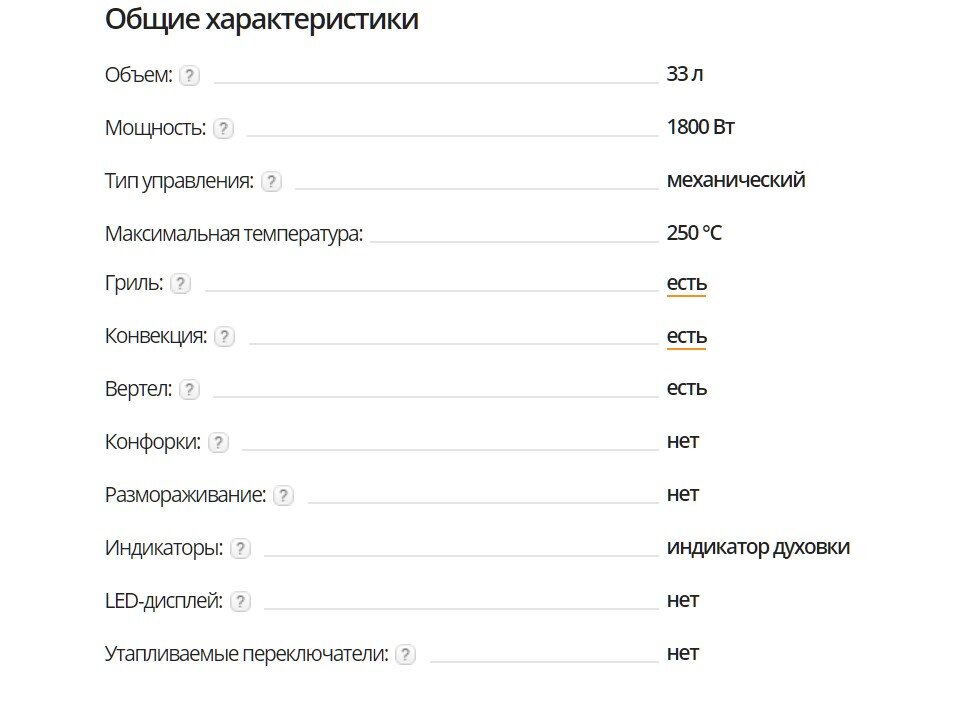Click help icon next to Объем
The width and height of the screenshot is (977, 706).
pos(189,76)
